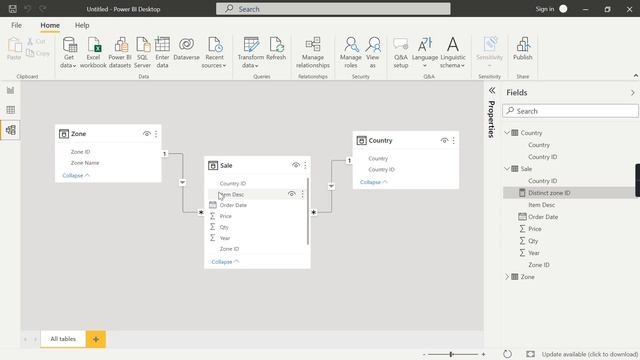Expand the Properties pane
640x360 pixels.
(492, 90)
